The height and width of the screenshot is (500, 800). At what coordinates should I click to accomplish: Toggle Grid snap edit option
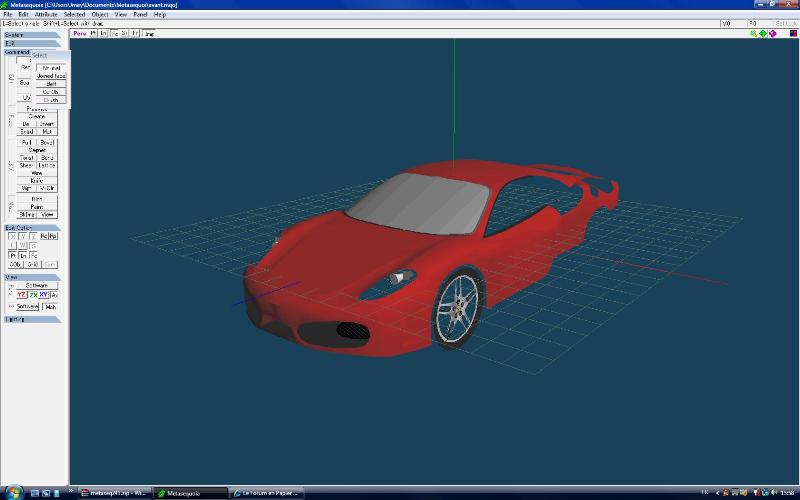coord(33,264)
